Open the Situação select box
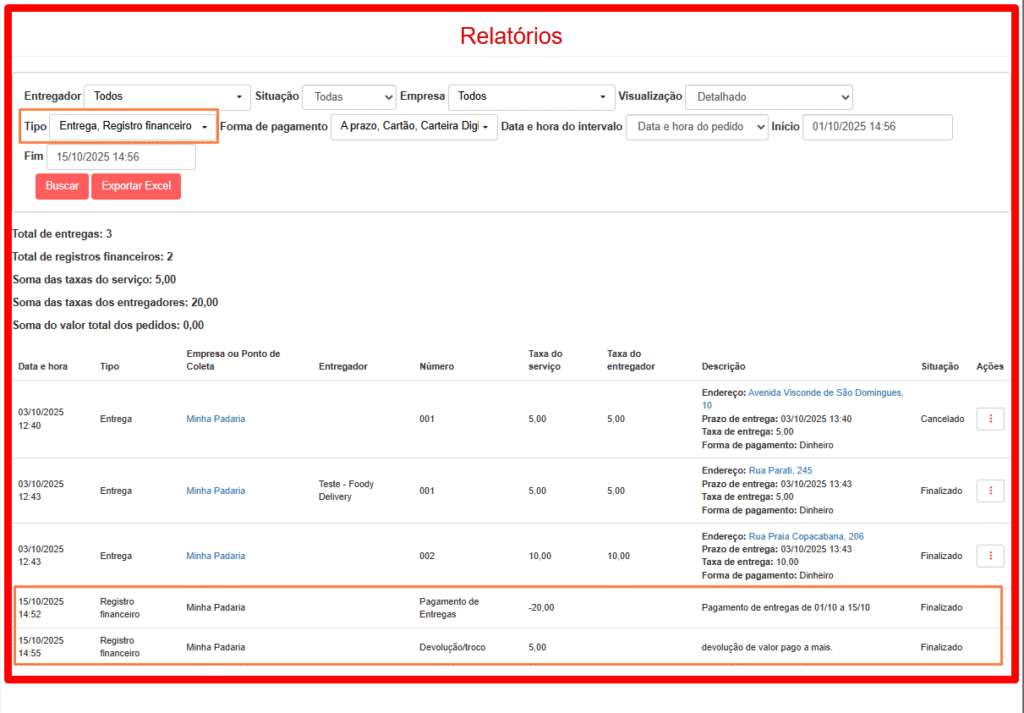The width and height of the screenshot is (1024, 713). click(x=349, y=97)
